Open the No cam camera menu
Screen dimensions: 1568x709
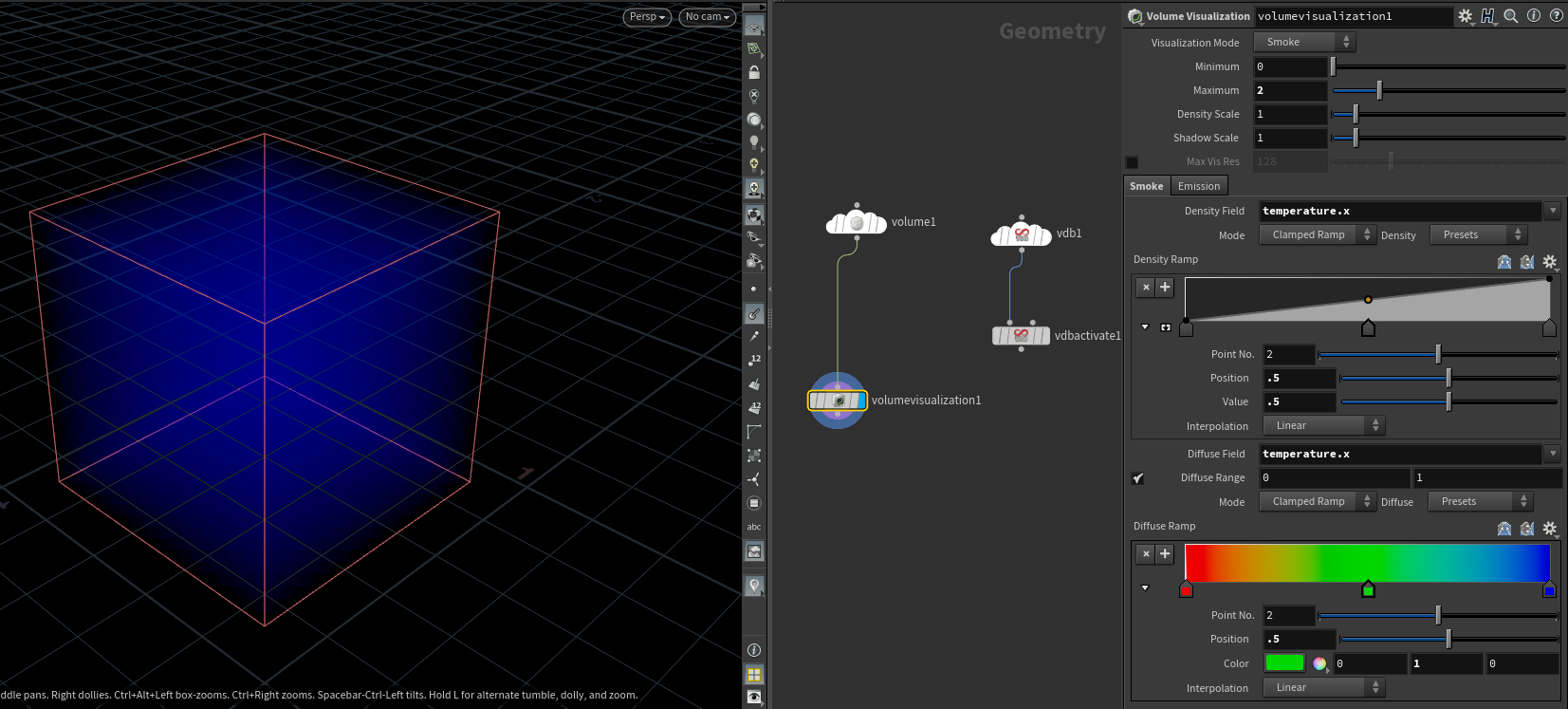[708, 17]
